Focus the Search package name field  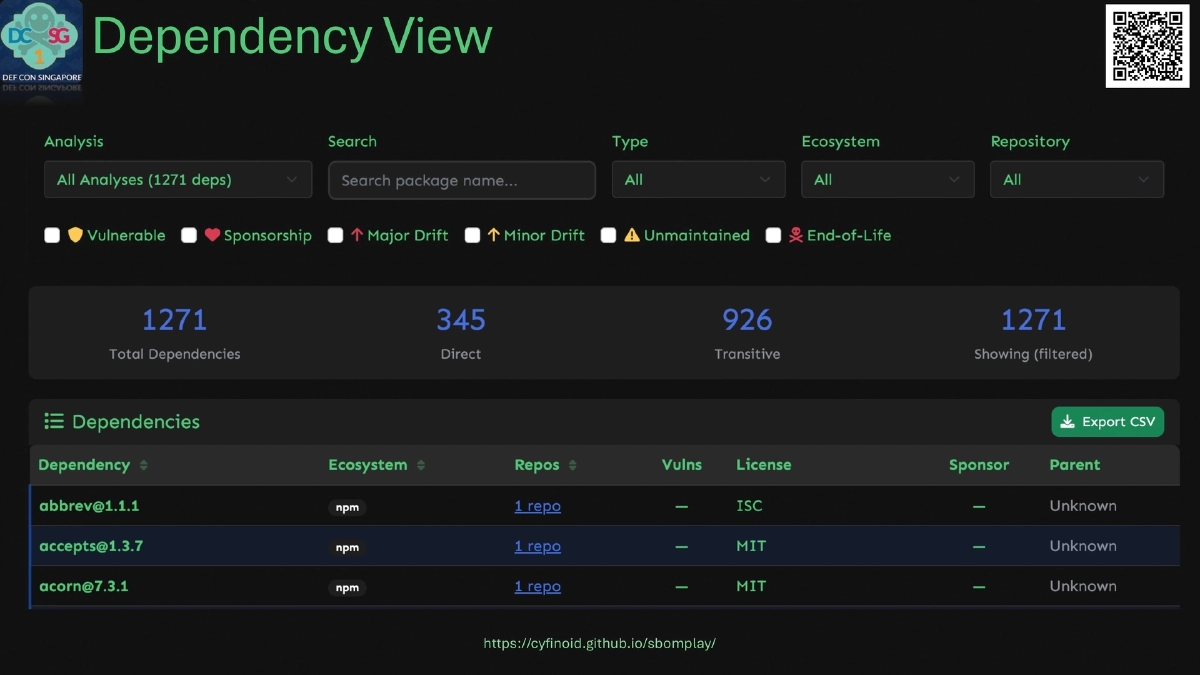(461, 181)
